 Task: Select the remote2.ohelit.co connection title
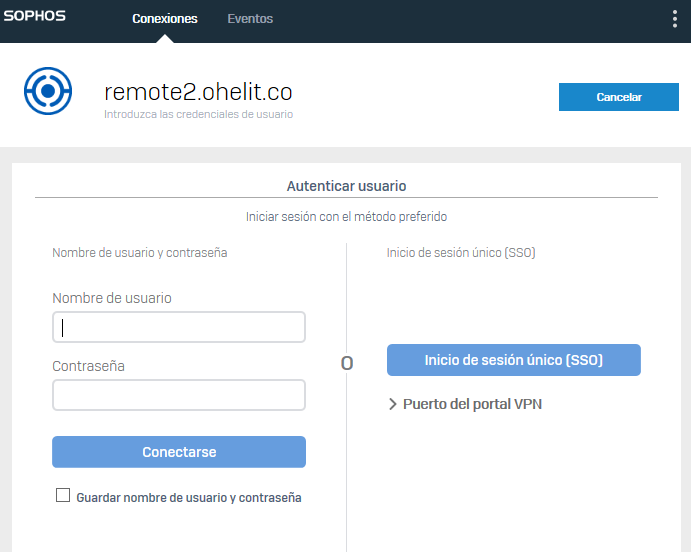(x=198, y=91)
